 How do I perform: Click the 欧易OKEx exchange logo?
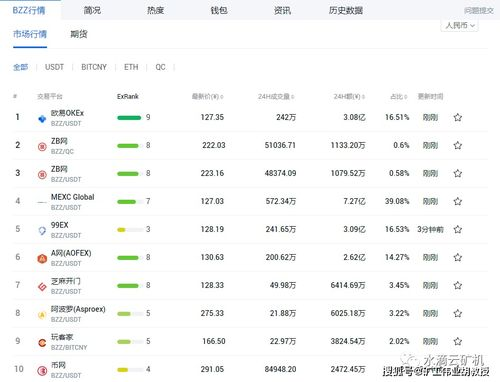coord(42,119)
